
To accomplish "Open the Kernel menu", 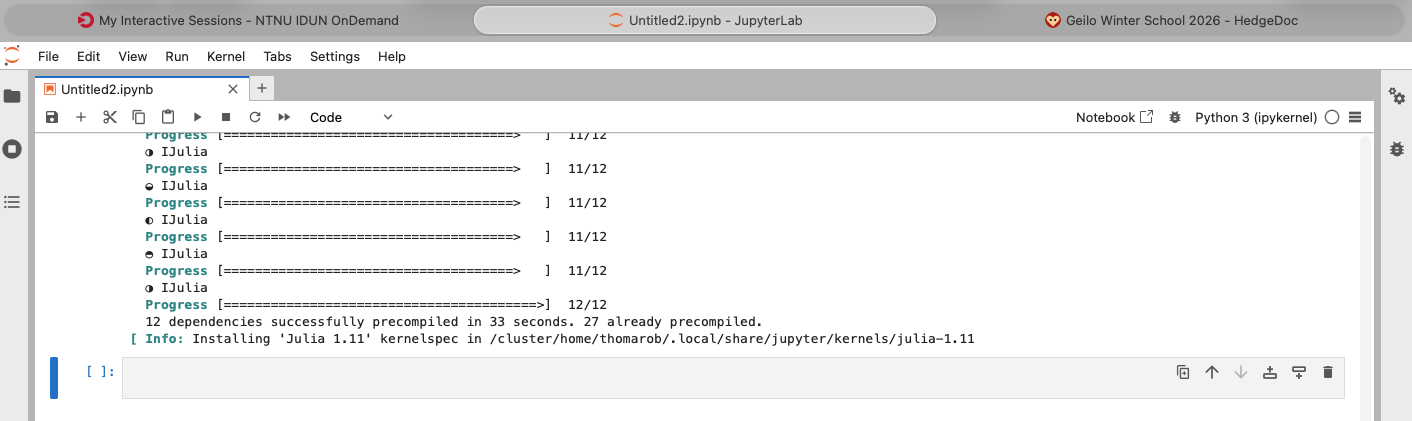I will pos(226,57).
